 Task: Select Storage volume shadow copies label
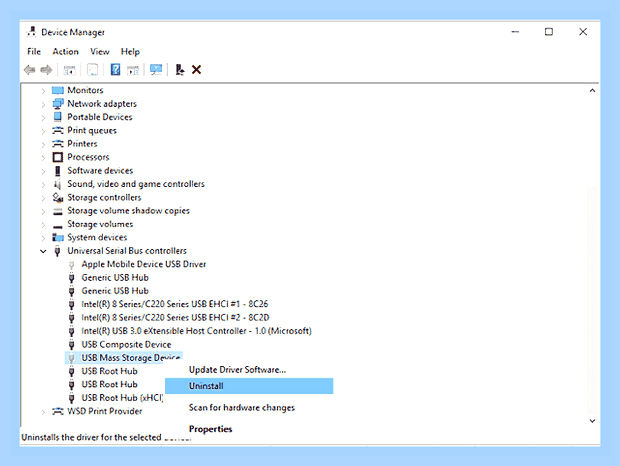pyautogui.click(x=128, y=211)
